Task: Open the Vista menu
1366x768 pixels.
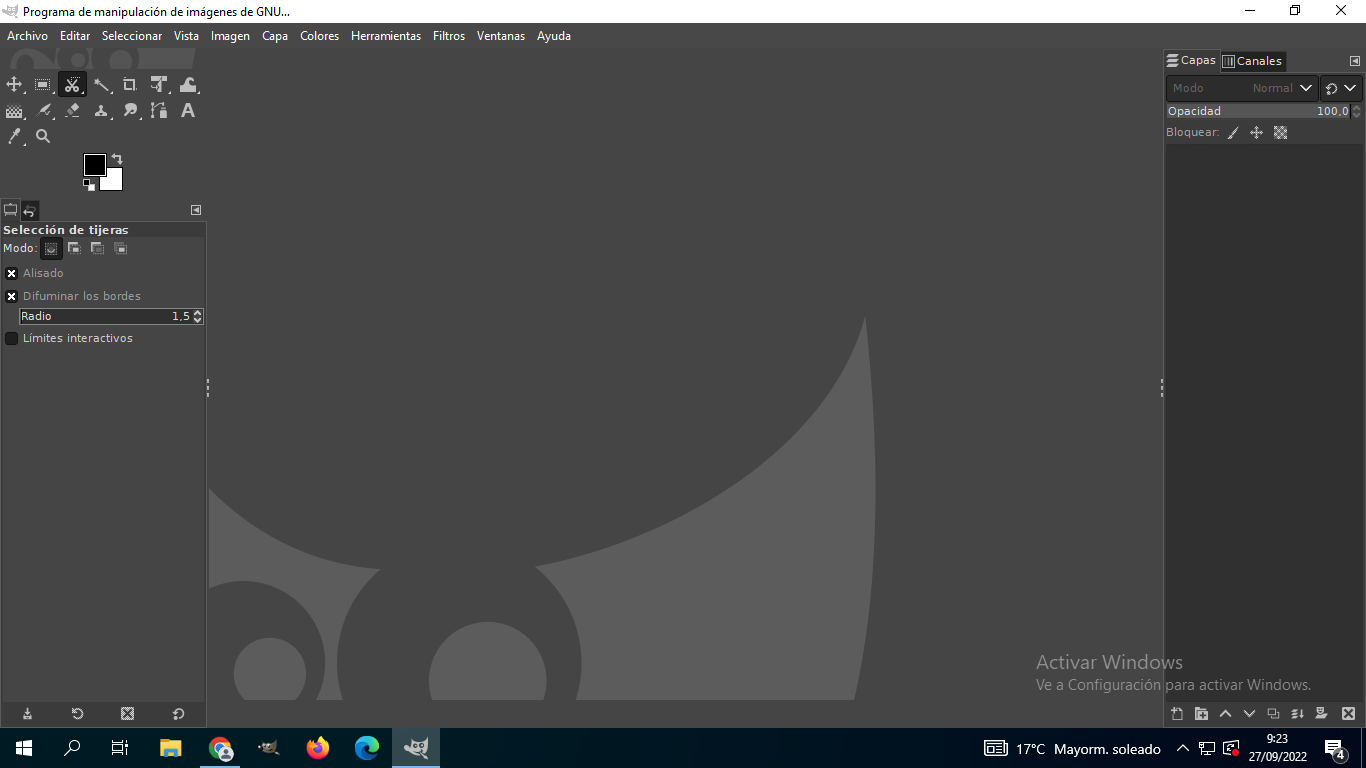Action: pos(186,36)
